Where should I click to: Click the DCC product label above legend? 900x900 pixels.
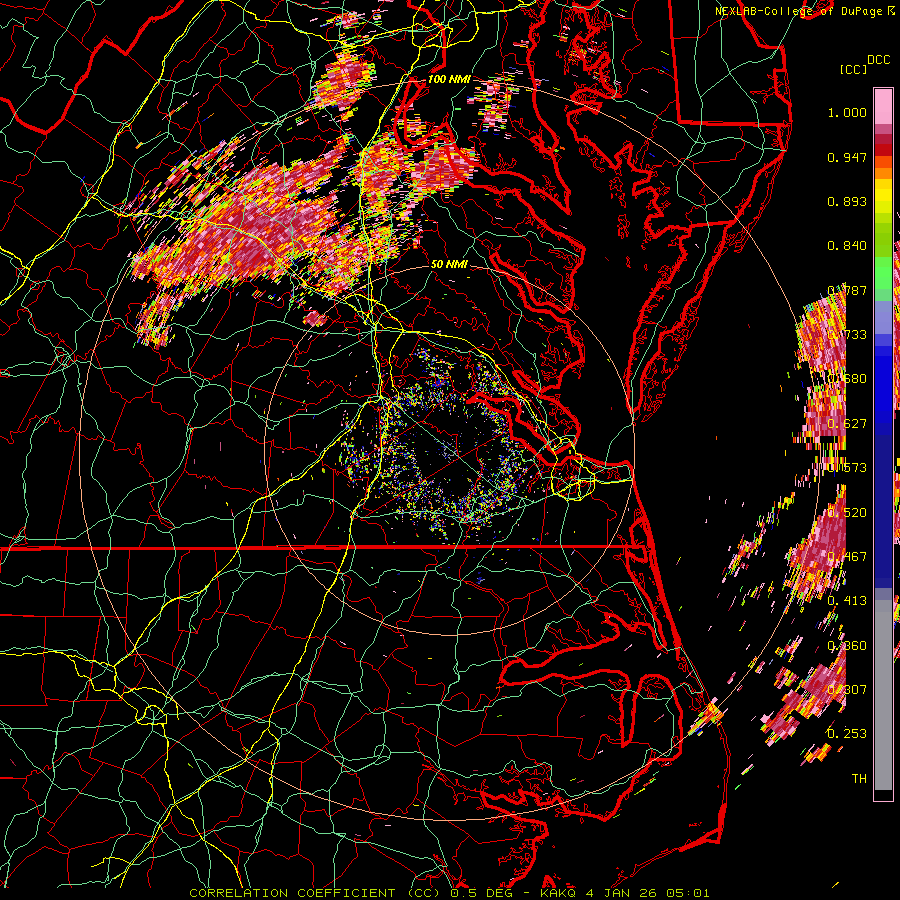click(878, 60)
